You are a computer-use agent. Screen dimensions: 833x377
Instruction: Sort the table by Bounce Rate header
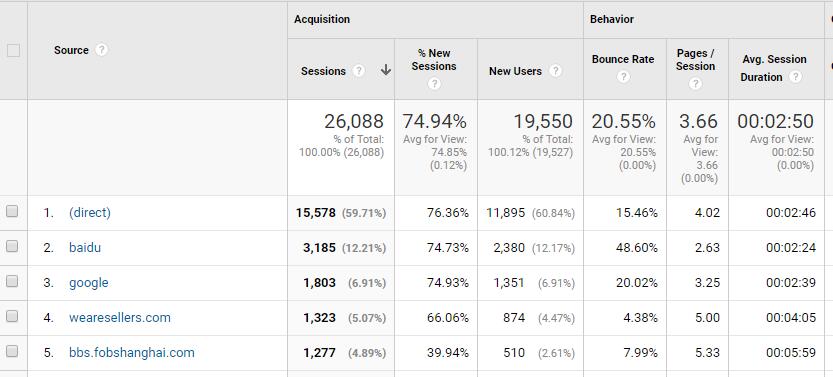(x=623, y=59)
